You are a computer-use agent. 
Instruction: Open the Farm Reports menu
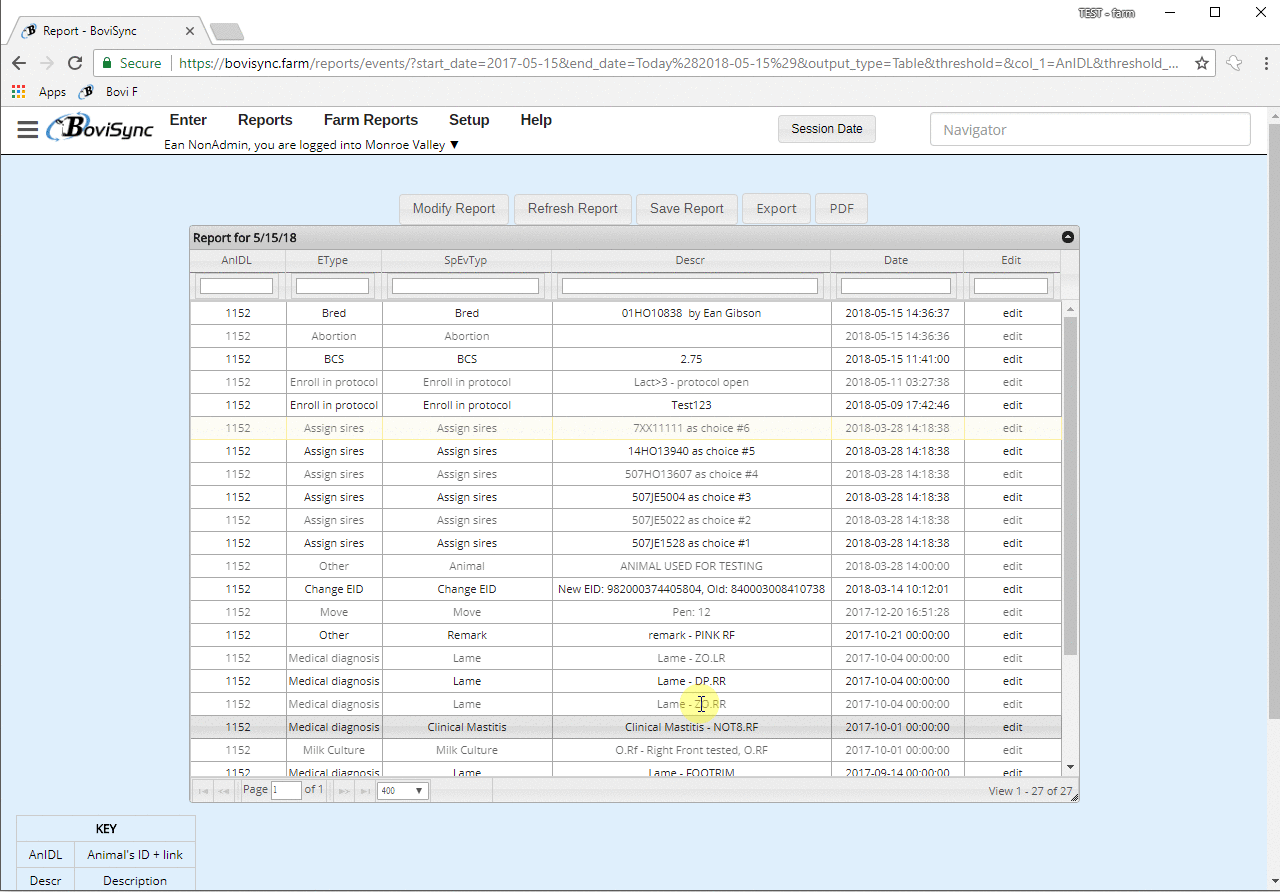coord(371,120)
